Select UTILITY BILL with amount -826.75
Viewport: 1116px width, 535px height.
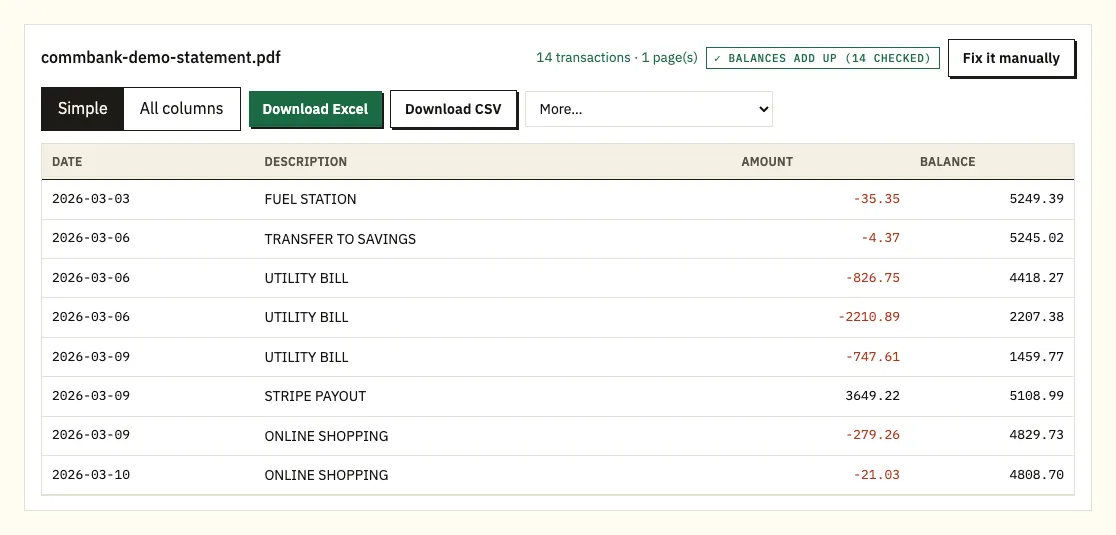[306, 278]
